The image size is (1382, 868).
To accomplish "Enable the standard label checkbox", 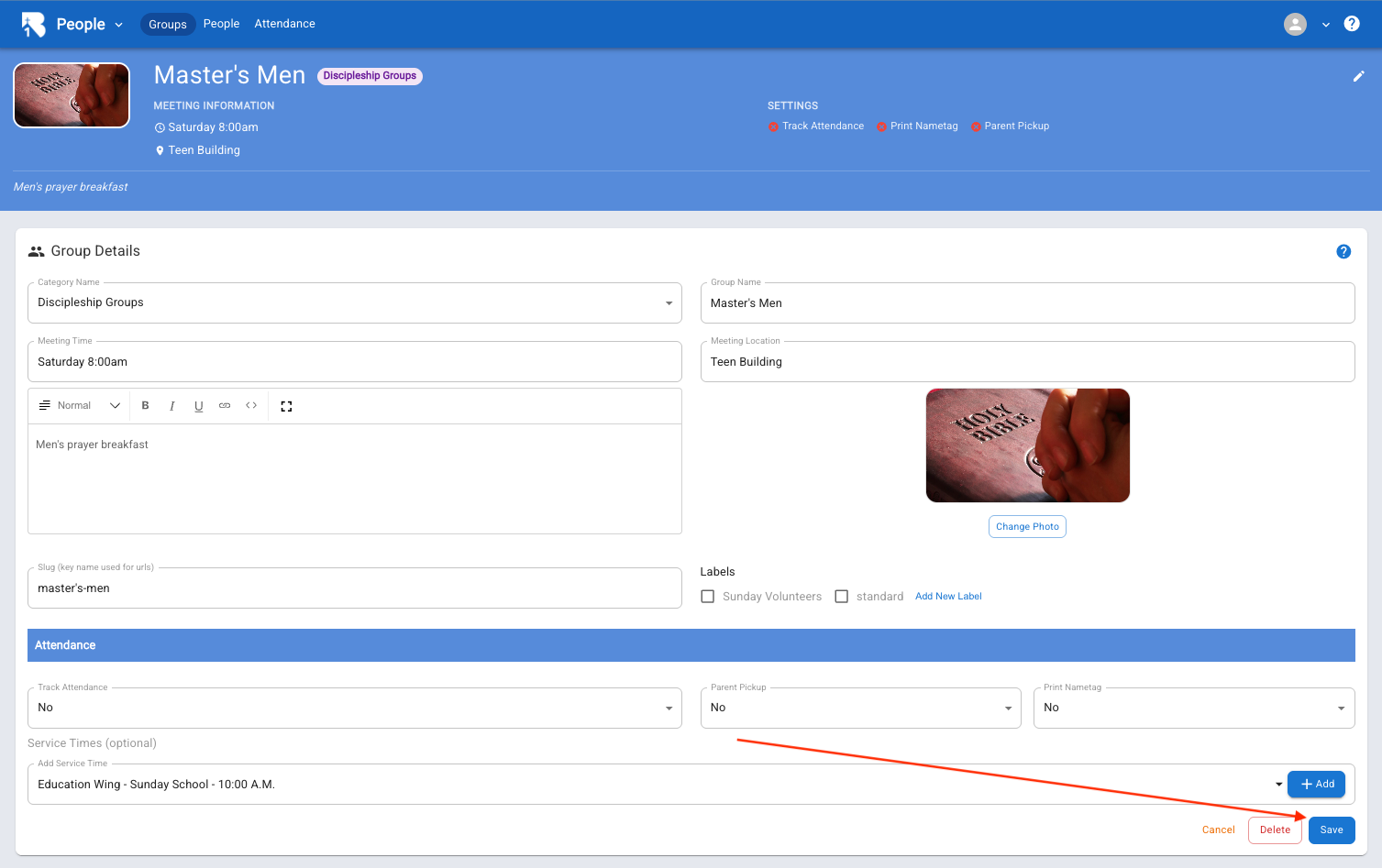I will tap(842, 597).
